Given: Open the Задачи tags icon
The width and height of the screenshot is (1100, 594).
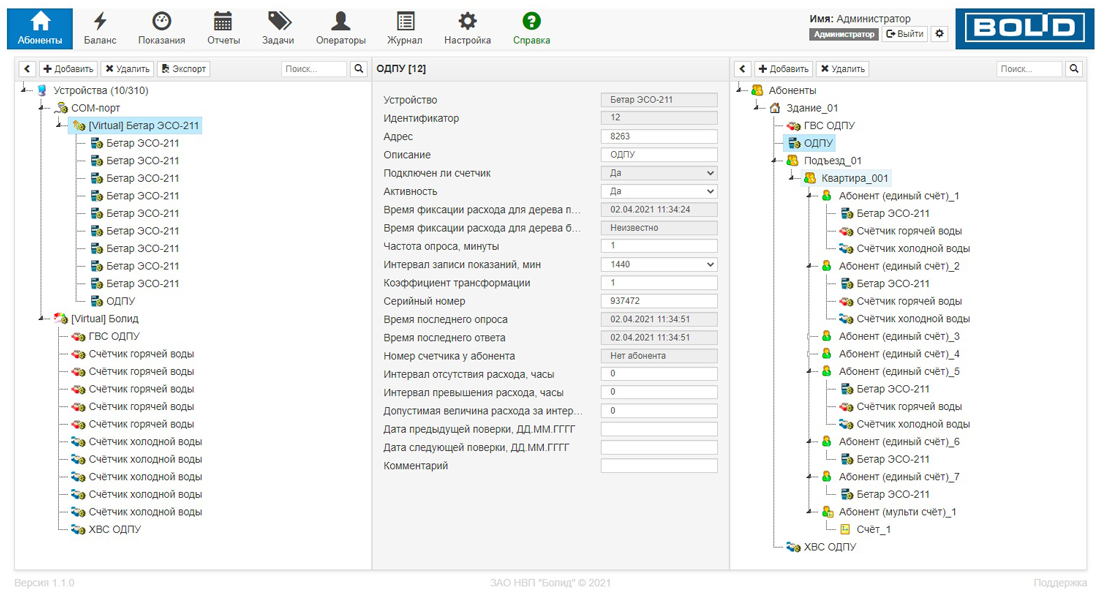Looking at the screenshot, I should click(x=279, y=21).
